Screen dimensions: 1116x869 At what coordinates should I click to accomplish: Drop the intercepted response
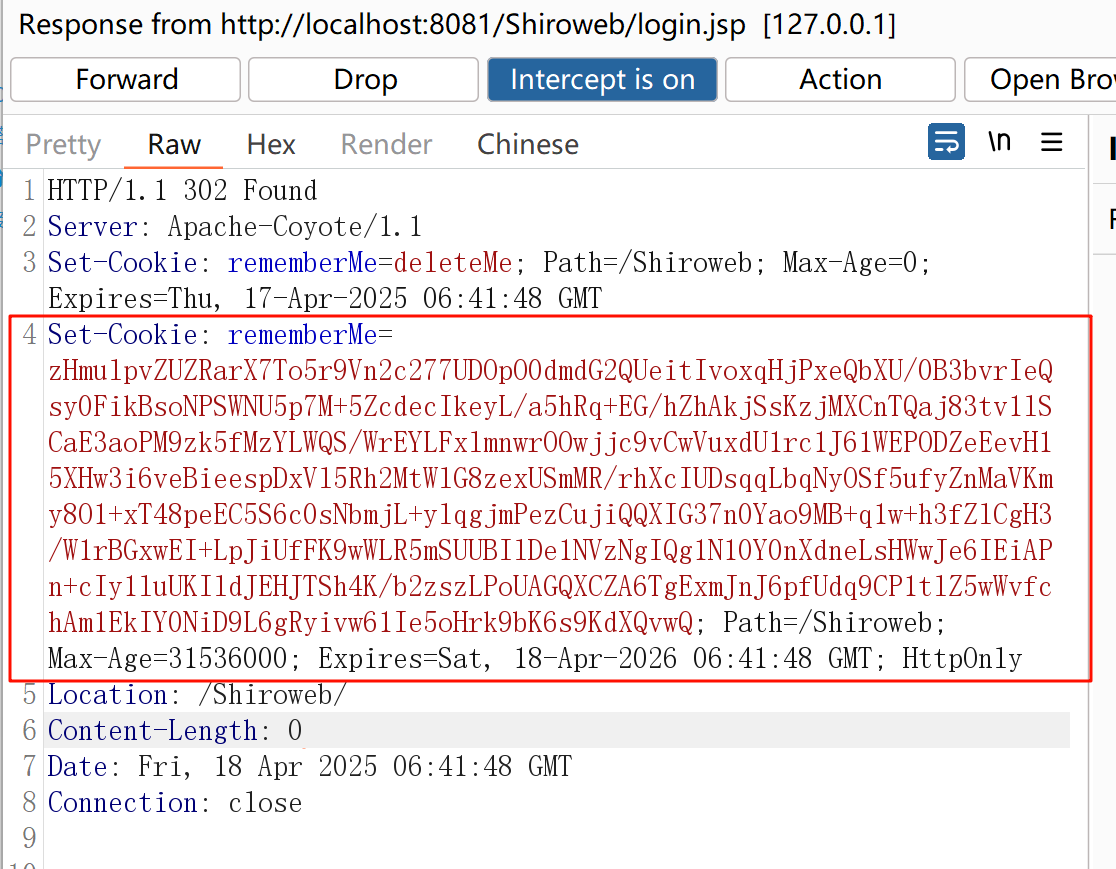pos(364,80)
